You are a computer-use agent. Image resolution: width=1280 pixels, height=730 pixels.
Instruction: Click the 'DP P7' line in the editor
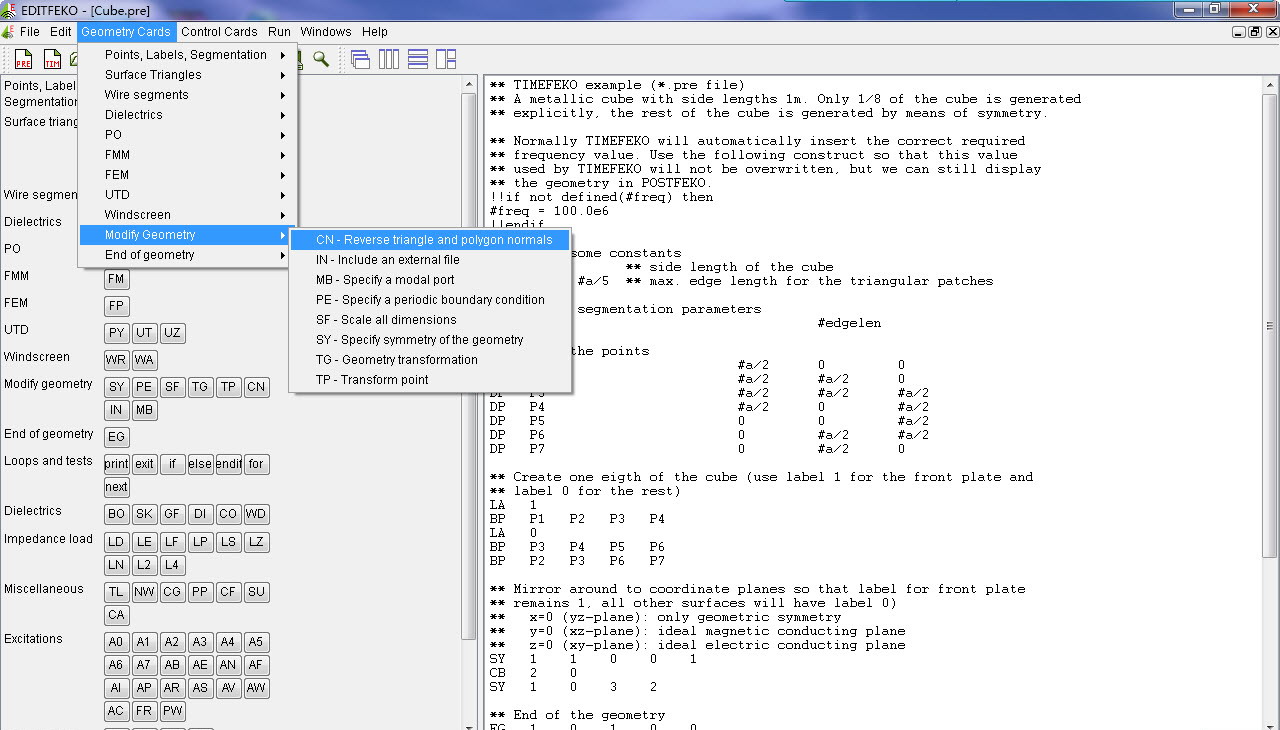(x=697, y=449)
